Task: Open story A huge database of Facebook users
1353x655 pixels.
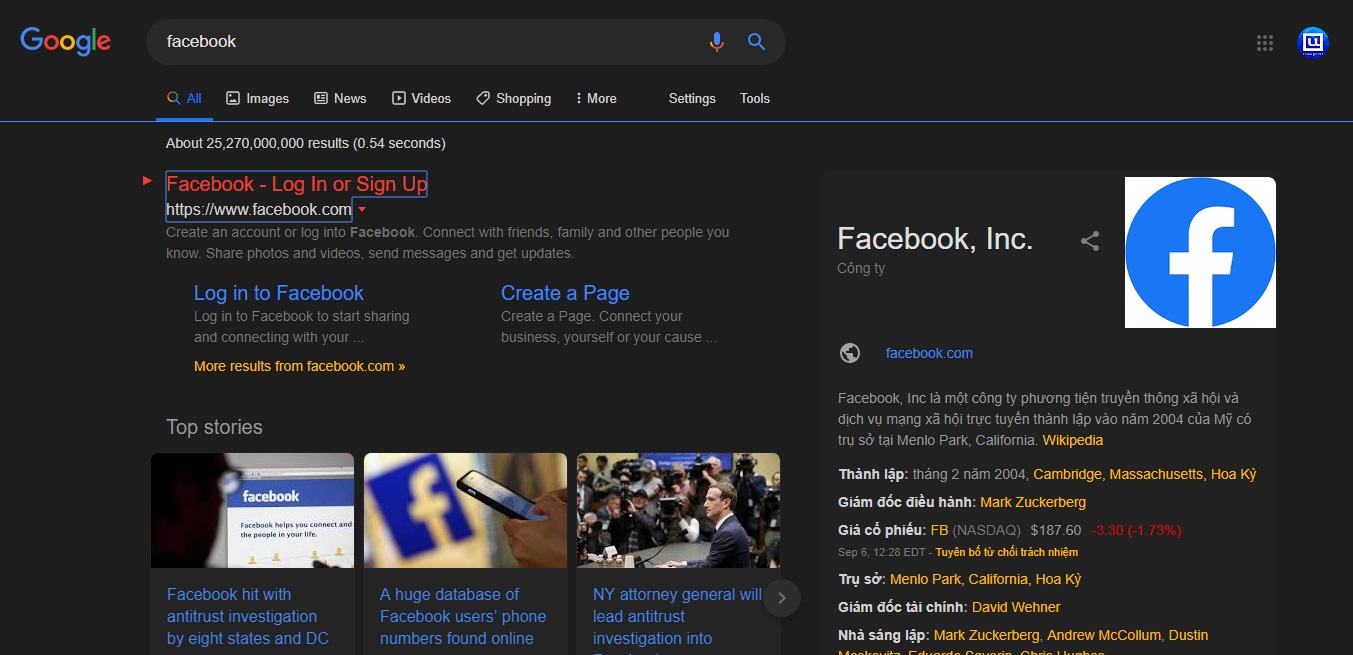Action: pos(463,616)
